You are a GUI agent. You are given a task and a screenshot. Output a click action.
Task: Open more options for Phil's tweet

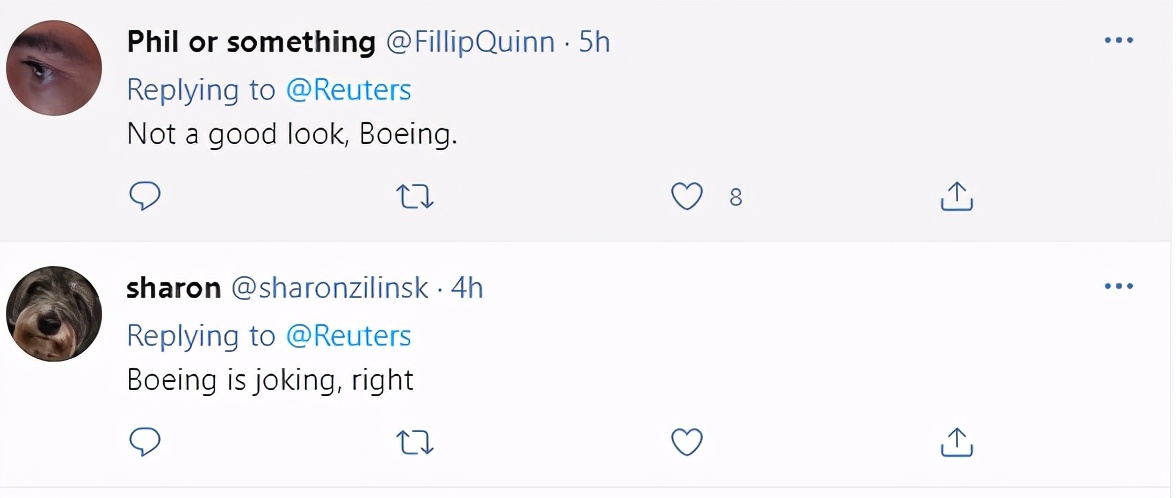(1119, 41)
